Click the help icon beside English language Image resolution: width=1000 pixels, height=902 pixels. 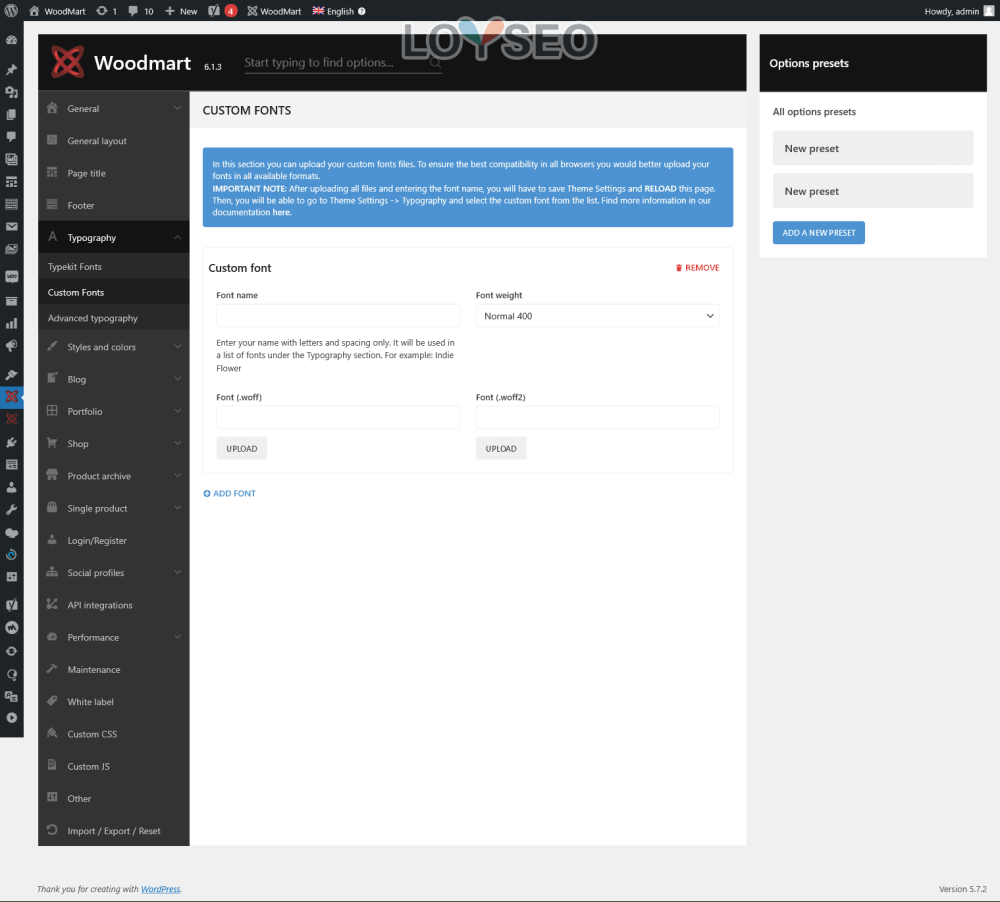click(362, 11)
